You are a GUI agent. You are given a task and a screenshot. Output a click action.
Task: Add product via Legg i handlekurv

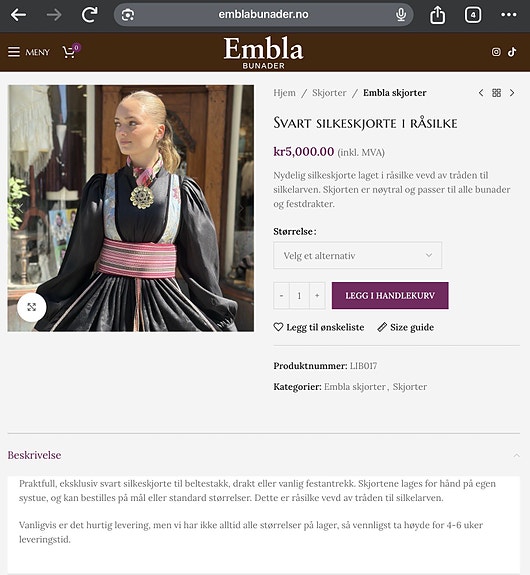(390, 296)
